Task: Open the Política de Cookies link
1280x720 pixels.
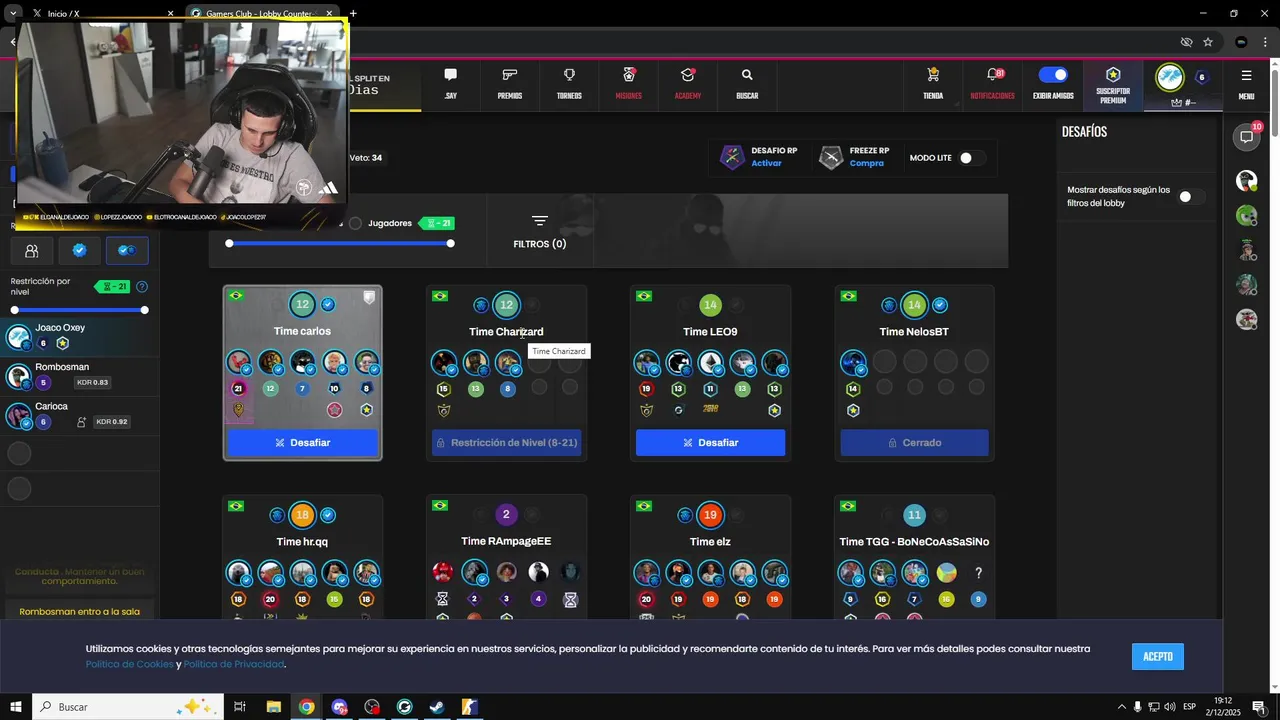Action: (x=129, y=665)
